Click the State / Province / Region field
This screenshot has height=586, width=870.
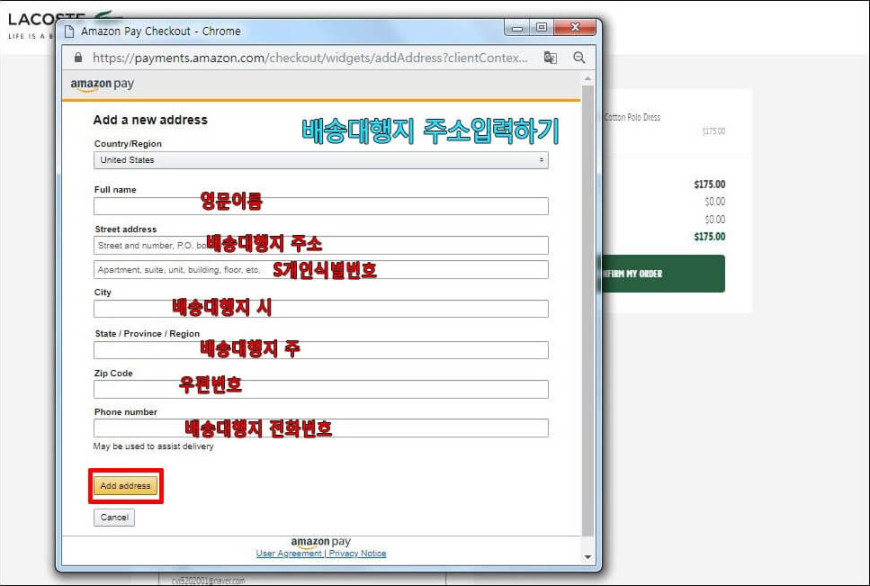(x=321, y=350)
